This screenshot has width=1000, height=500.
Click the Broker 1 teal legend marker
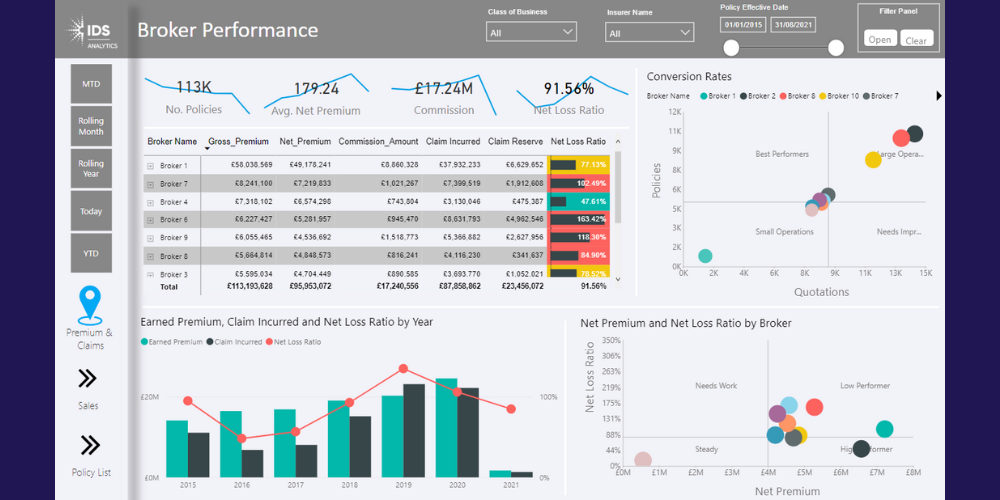coord(705,96)
